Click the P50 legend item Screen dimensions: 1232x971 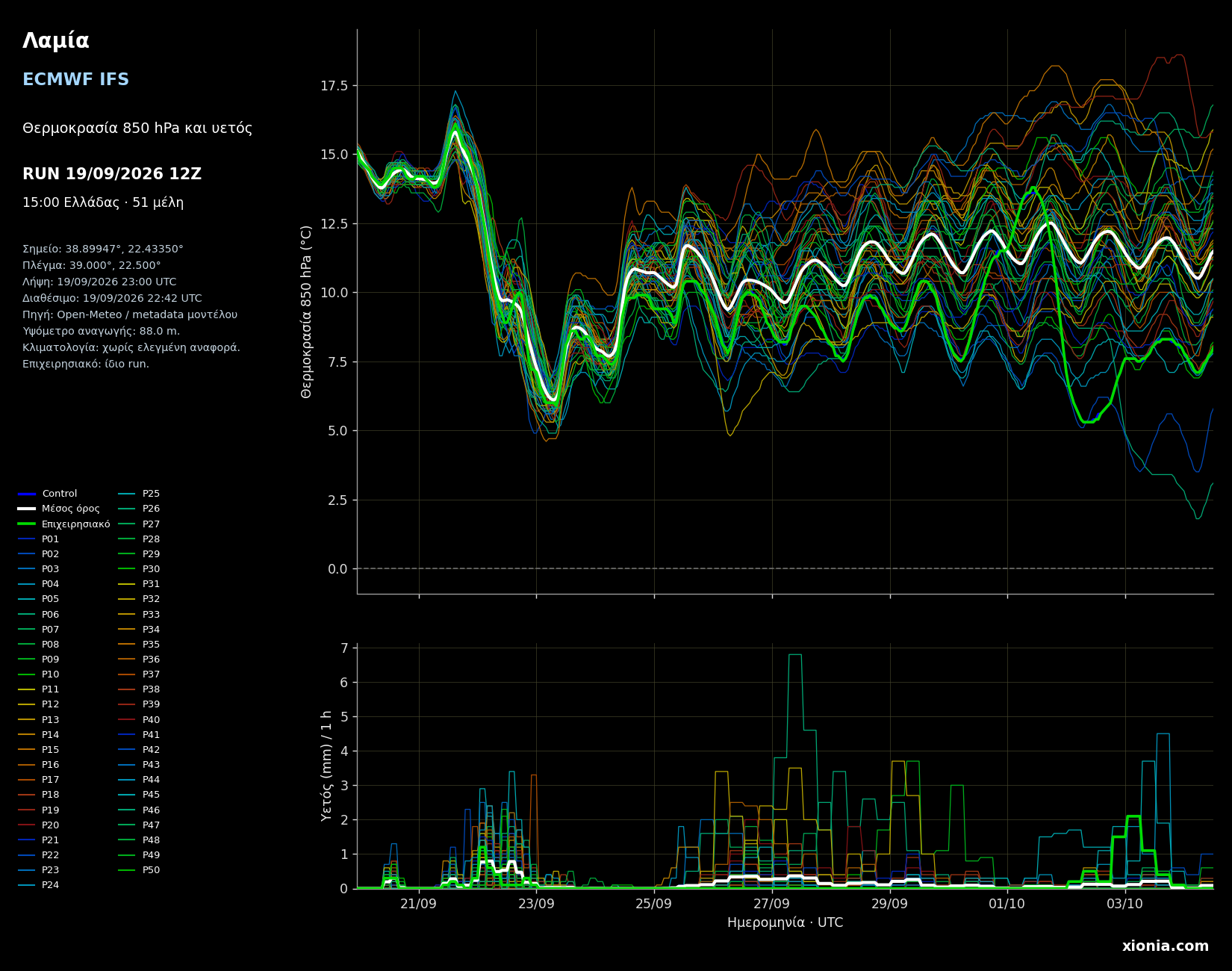(x=140, y=870)
